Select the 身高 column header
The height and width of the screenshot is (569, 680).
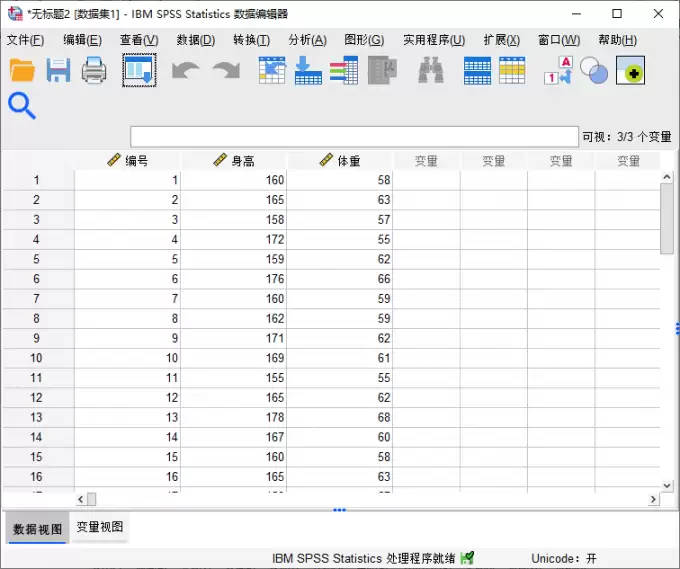[234, 161]
